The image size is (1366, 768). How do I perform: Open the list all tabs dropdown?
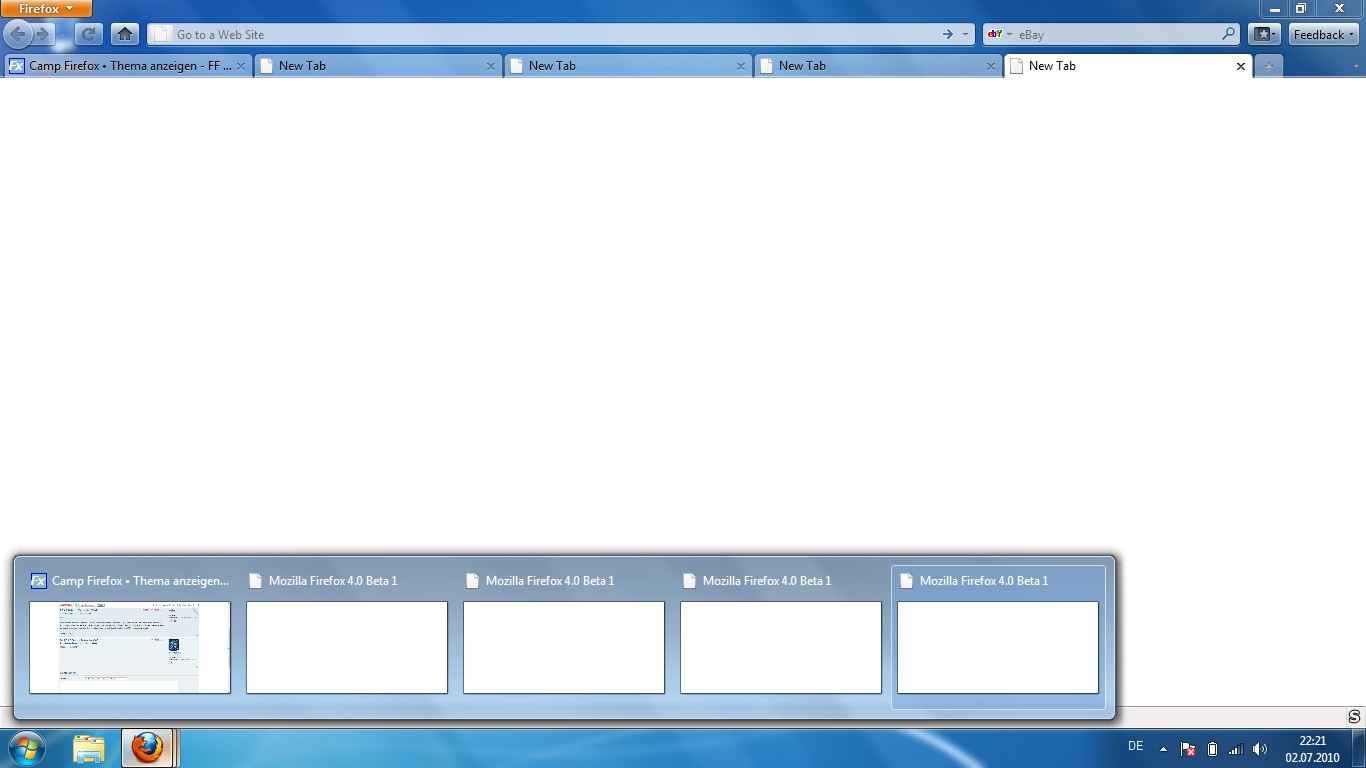point(1357,66)
